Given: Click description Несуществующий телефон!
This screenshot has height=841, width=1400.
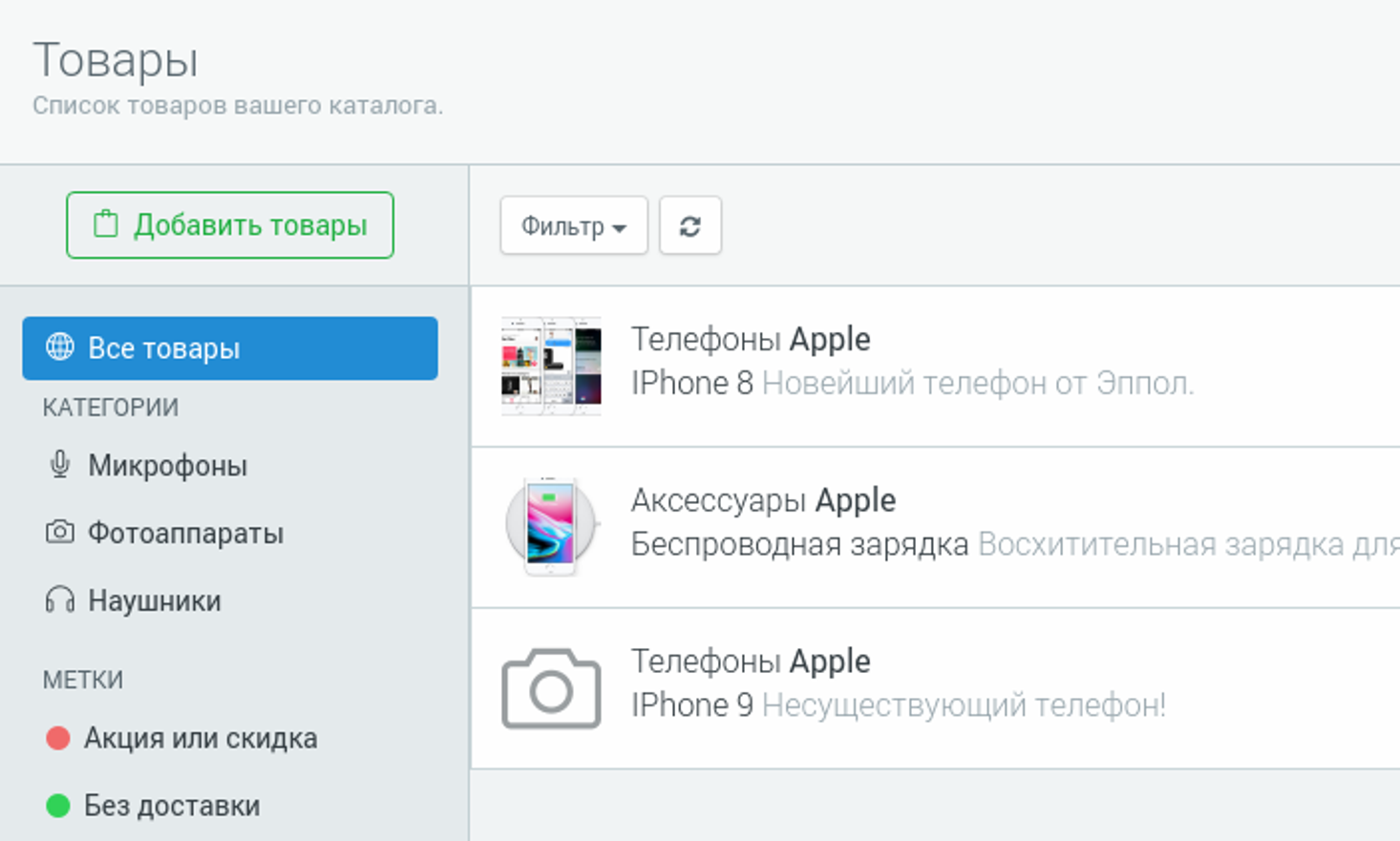Looking at the screenshot, I should (964, 705).
